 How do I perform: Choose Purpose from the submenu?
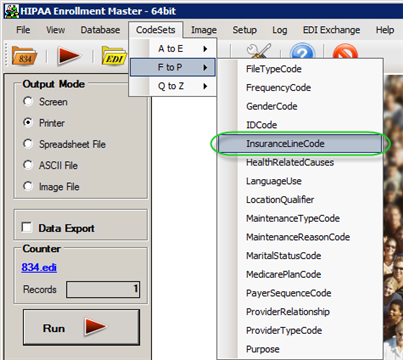300,349
